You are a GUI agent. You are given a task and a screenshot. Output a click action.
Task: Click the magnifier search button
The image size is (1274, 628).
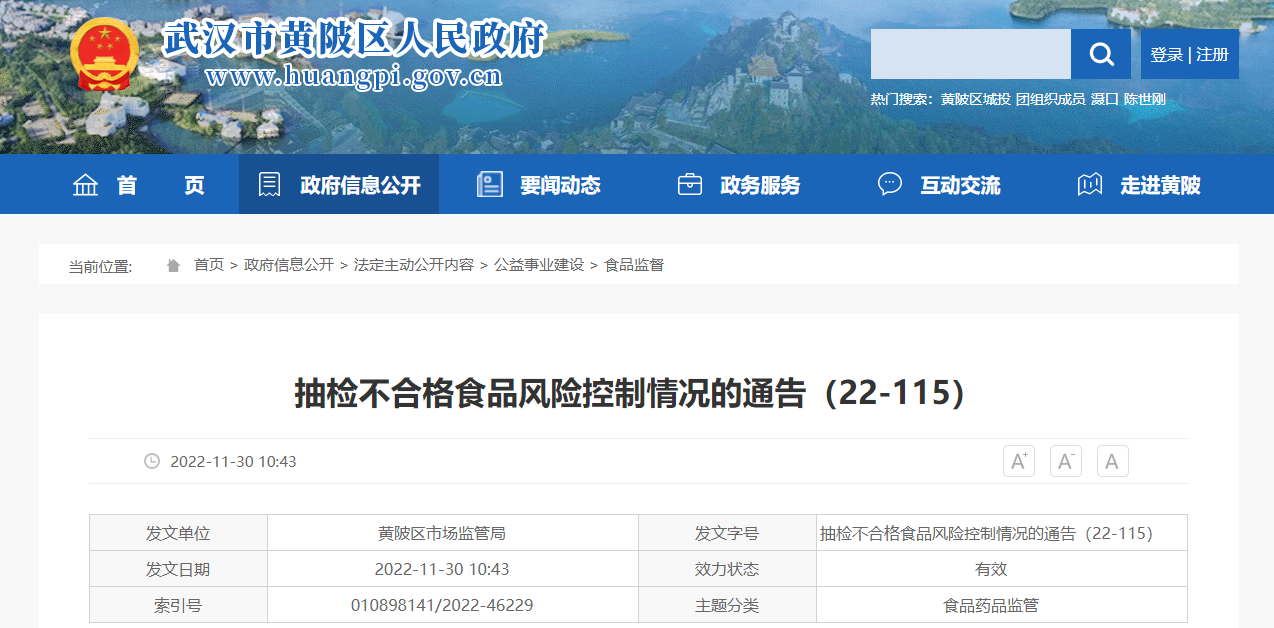pyautogui.click(x=1101, y=54)
